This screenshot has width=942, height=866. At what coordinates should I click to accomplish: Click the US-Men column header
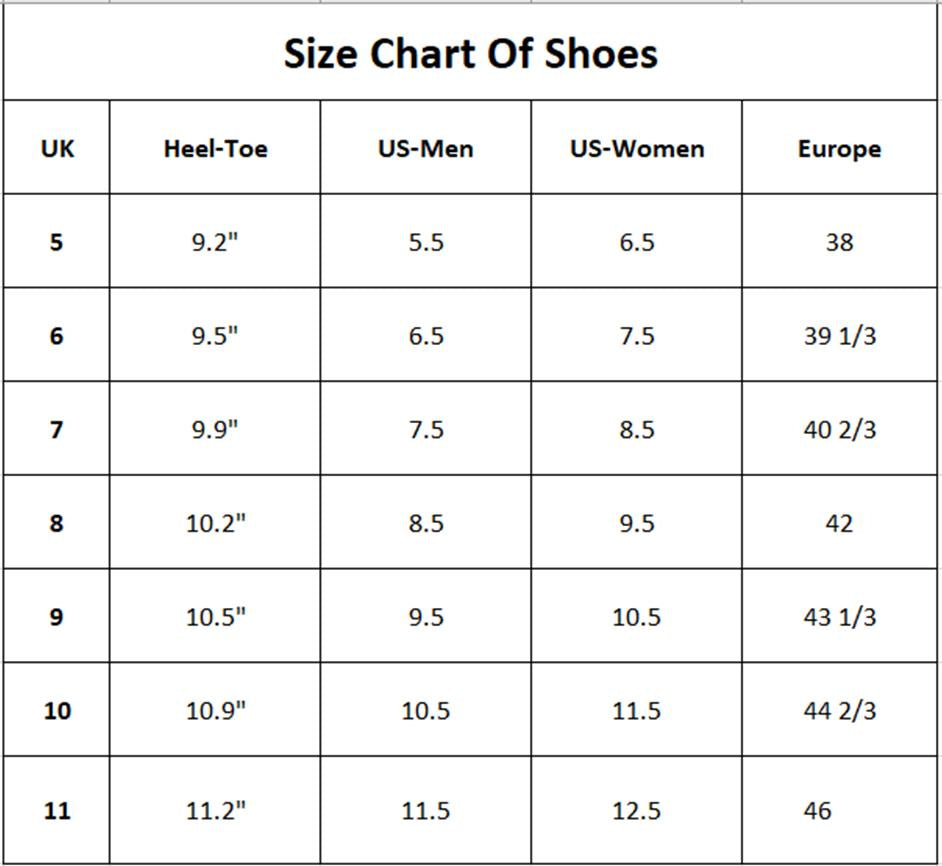426,149
